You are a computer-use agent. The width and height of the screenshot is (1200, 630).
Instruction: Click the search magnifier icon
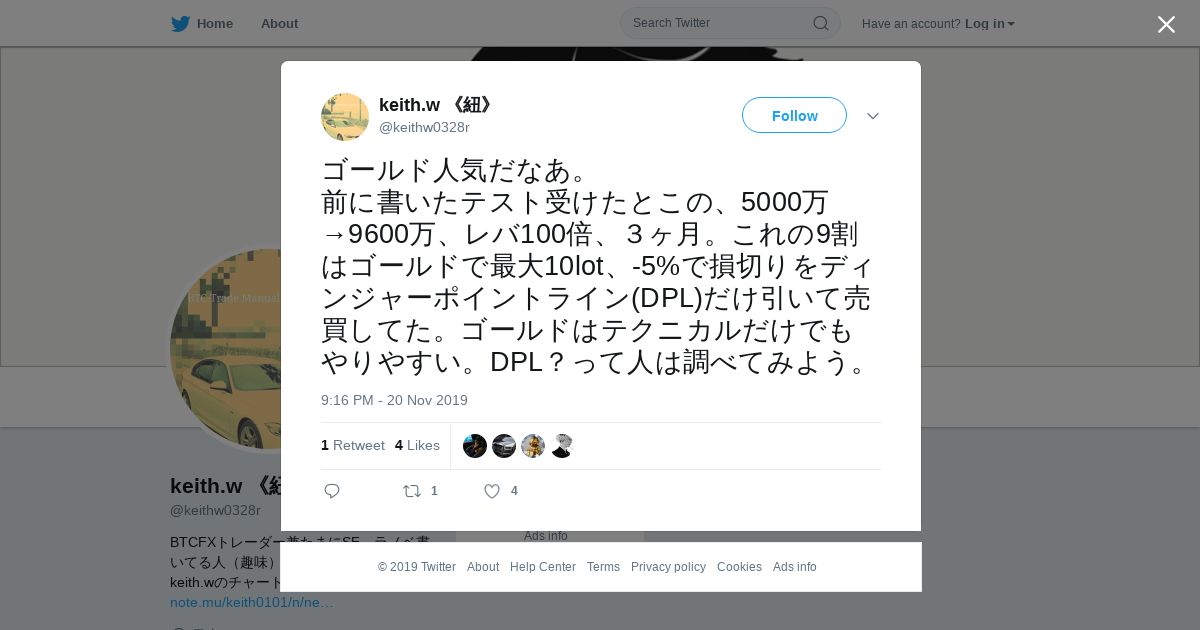pyautogui.click(x=820, y=23)
